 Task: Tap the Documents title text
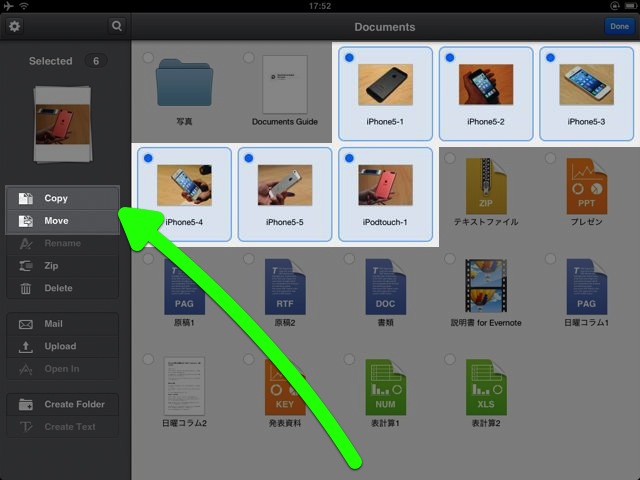pos(385,27)
